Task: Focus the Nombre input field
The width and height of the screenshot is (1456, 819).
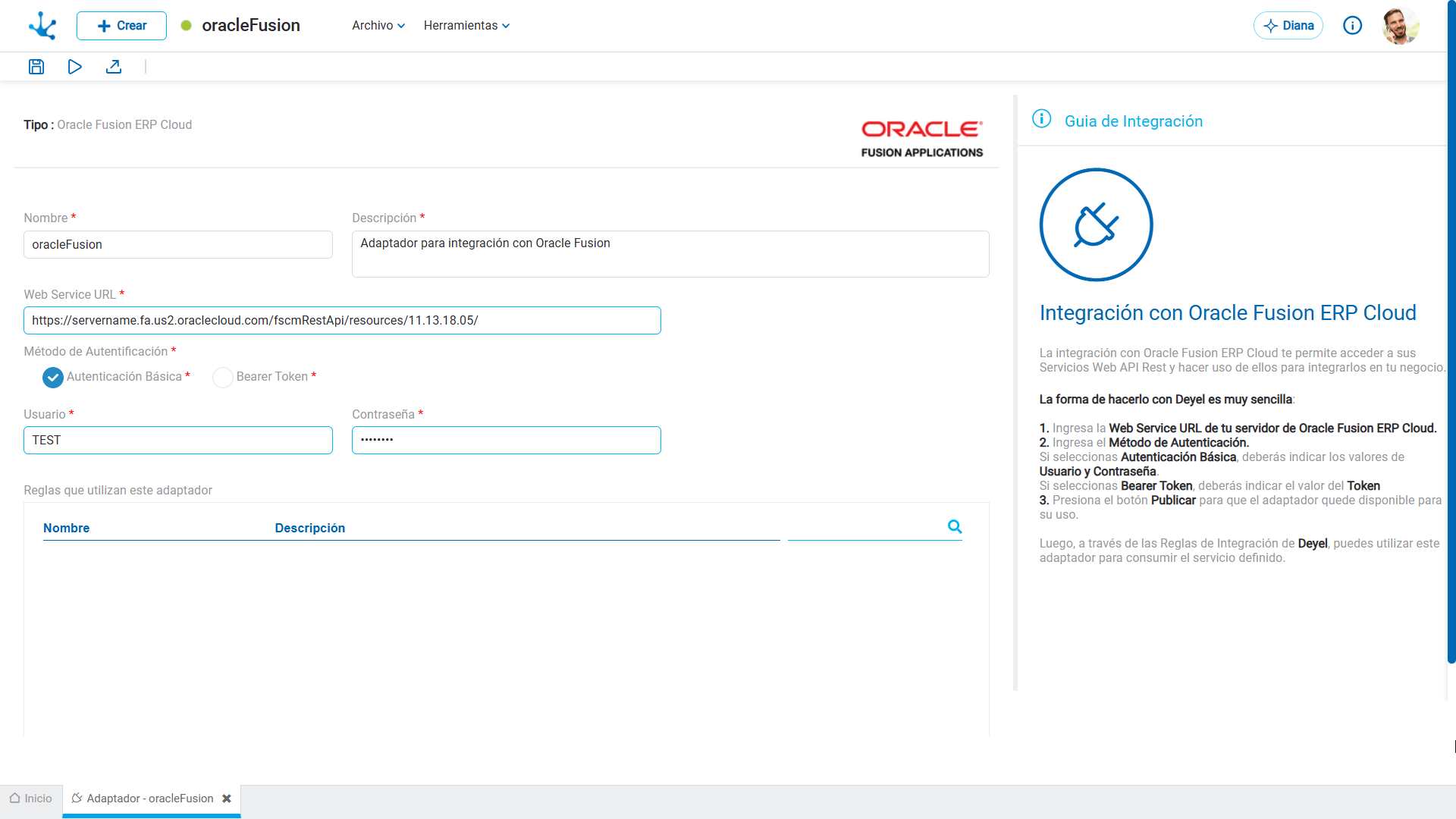Action: tap(178, 244)
